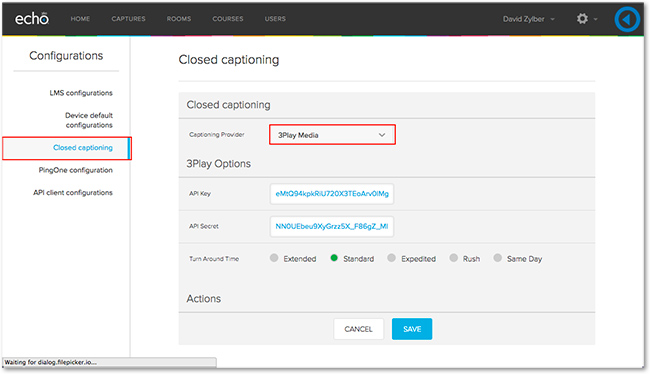Select Standard turn around time
Viewport: 650px width, 374px height.
(x=334, y=258)
